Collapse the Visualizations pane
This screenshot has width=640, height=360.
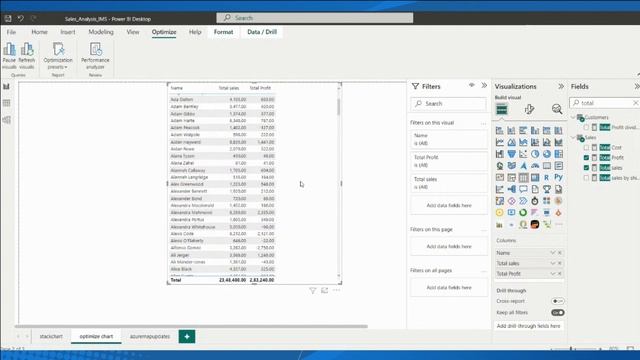(x=561, y=87)
